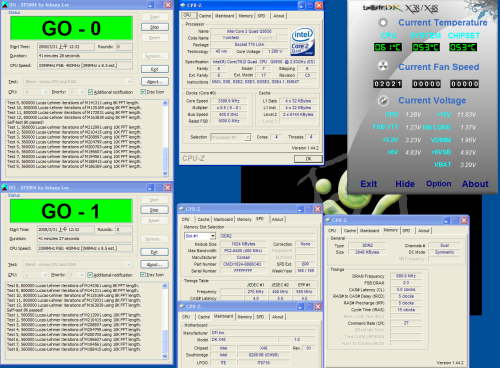Click the sun icon beside Current Temperature
Viewport: 500px width, 368px height.
pyautogui.click(x=383, y=23)
